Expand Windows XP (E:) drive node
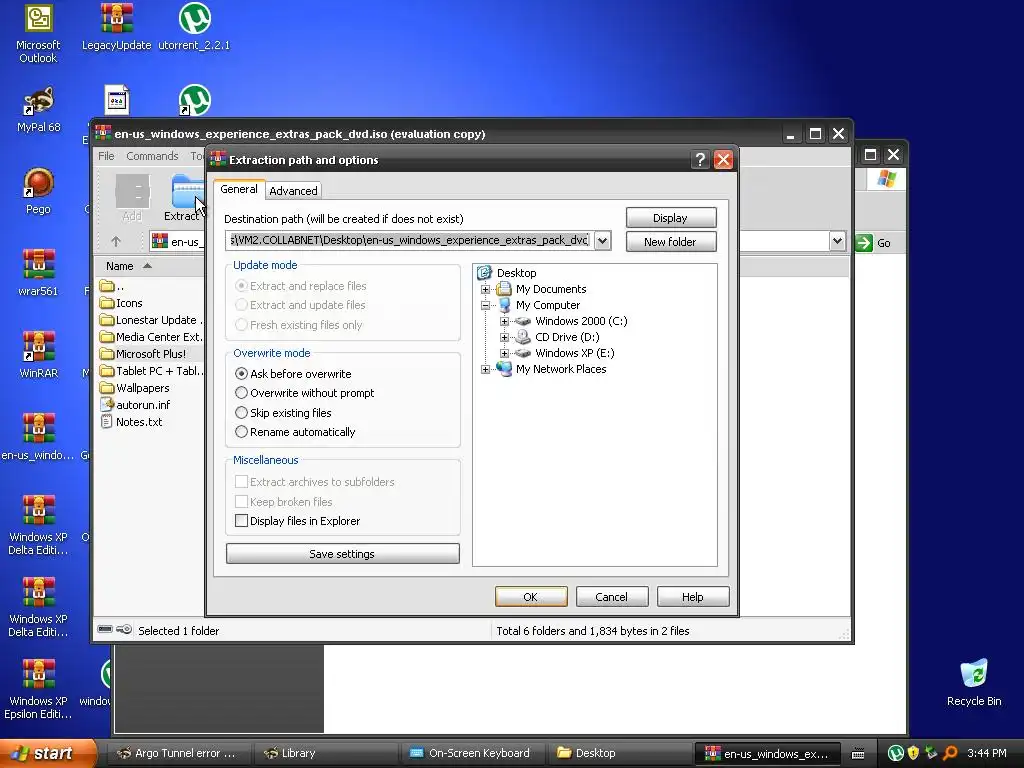The width and height of the screenshot is (1024, 768). coord(504,353)
